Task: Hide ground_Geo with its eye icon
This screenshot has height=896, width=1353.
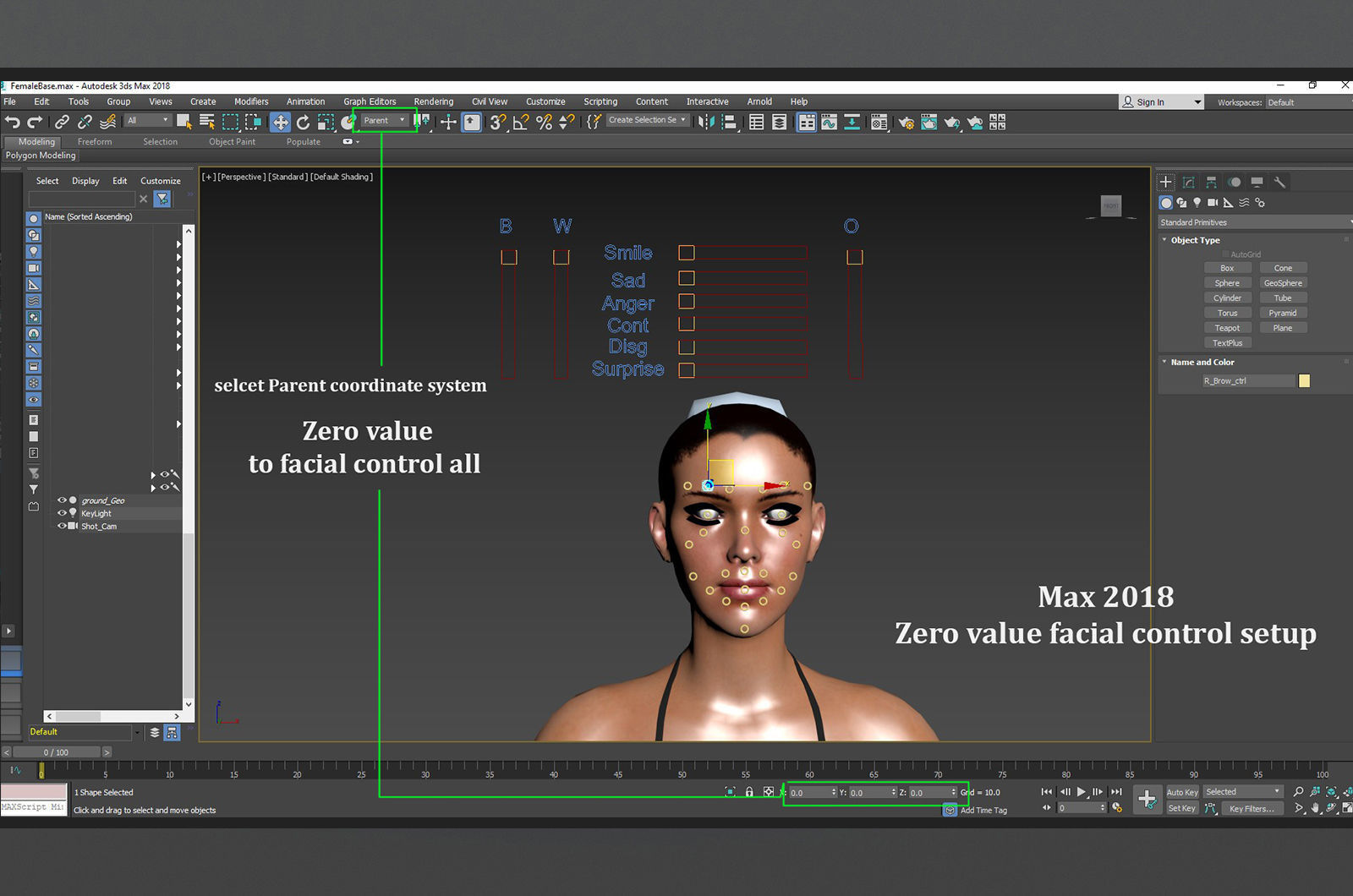Action: click(62, 500)
